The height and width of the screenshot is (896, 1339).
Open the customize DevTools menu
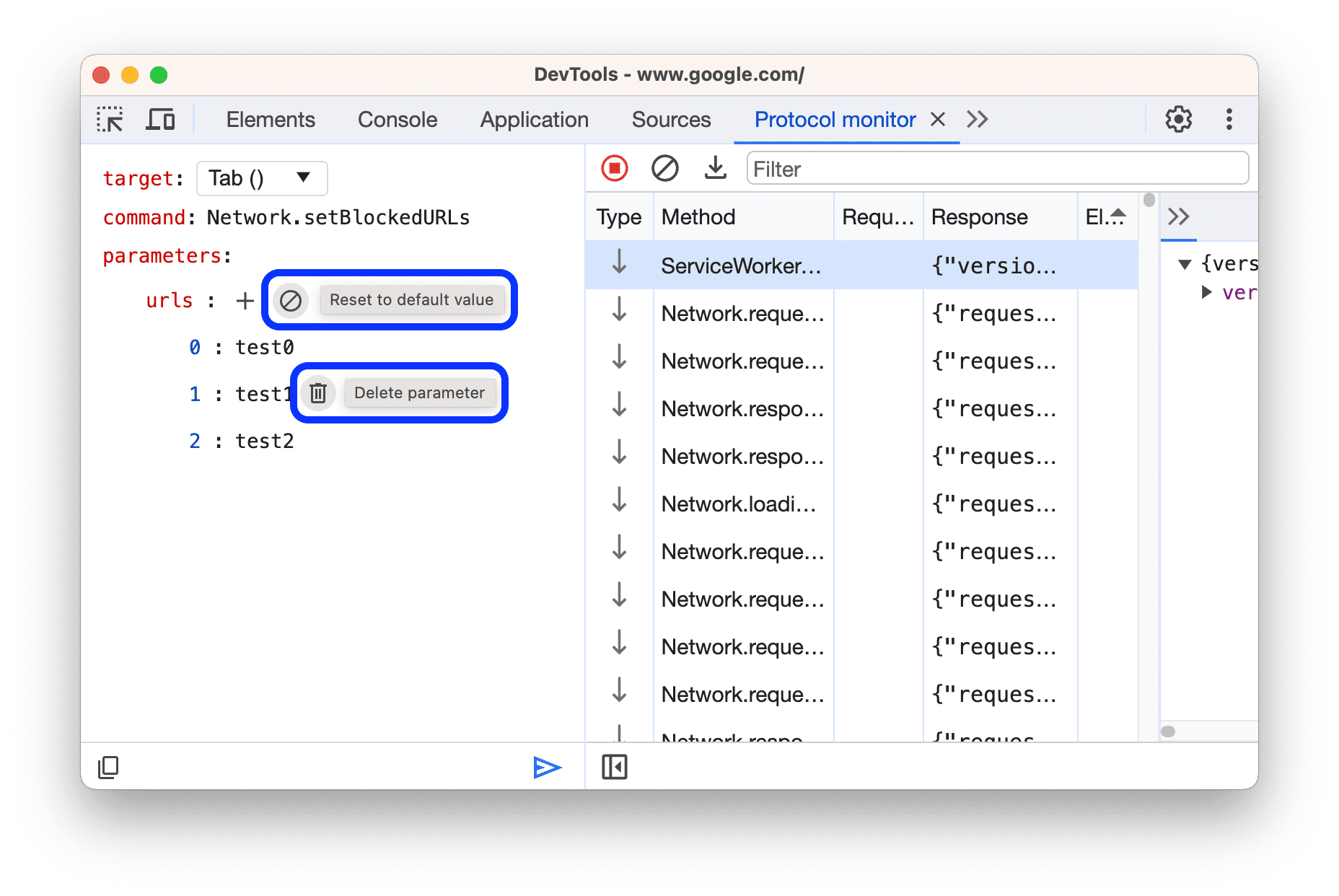1229,119
